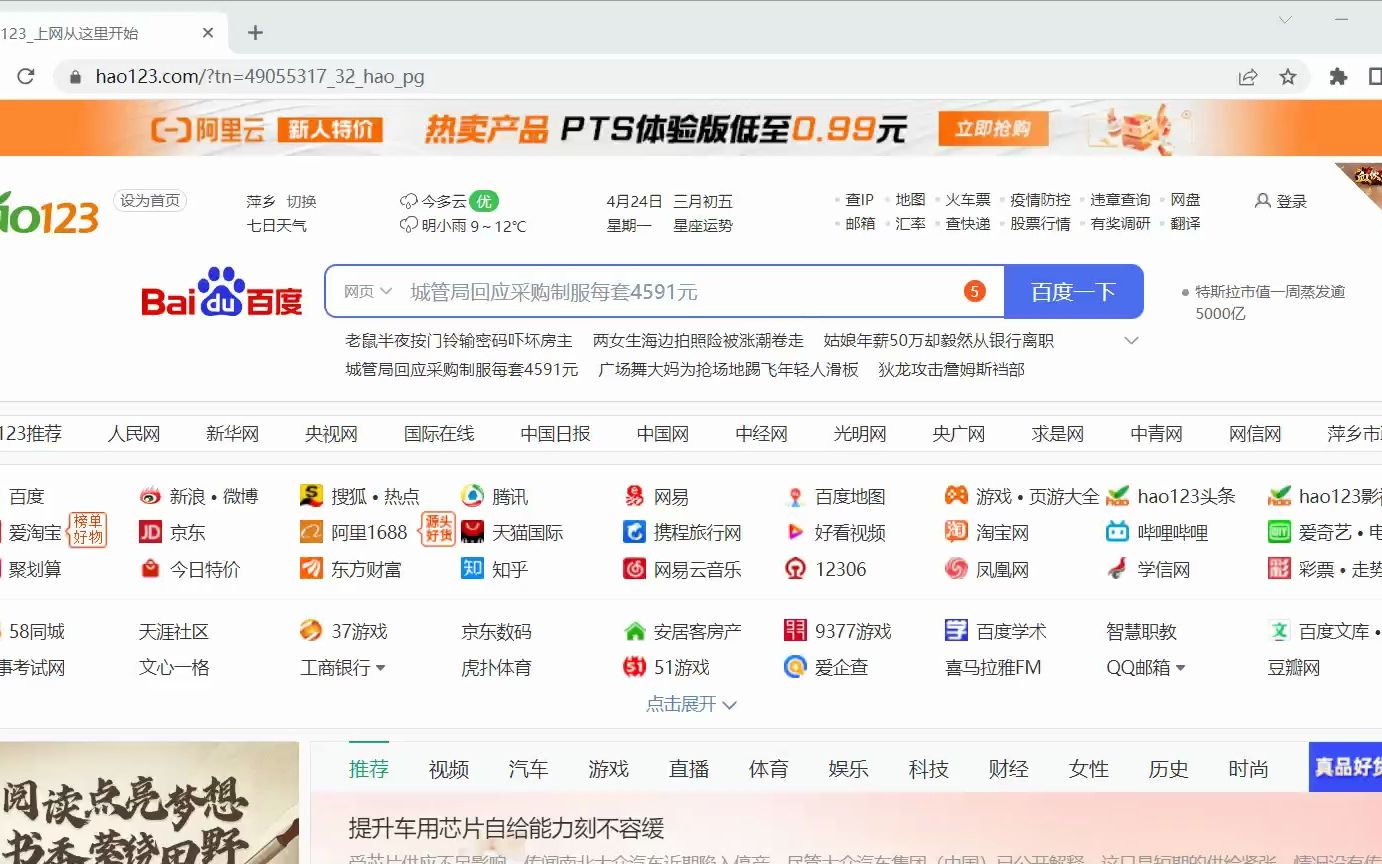Screen dimensions: 1382x864
Task: Open the 阿里1688 icon
Action: pyautogui.click(x=312, y=532)
